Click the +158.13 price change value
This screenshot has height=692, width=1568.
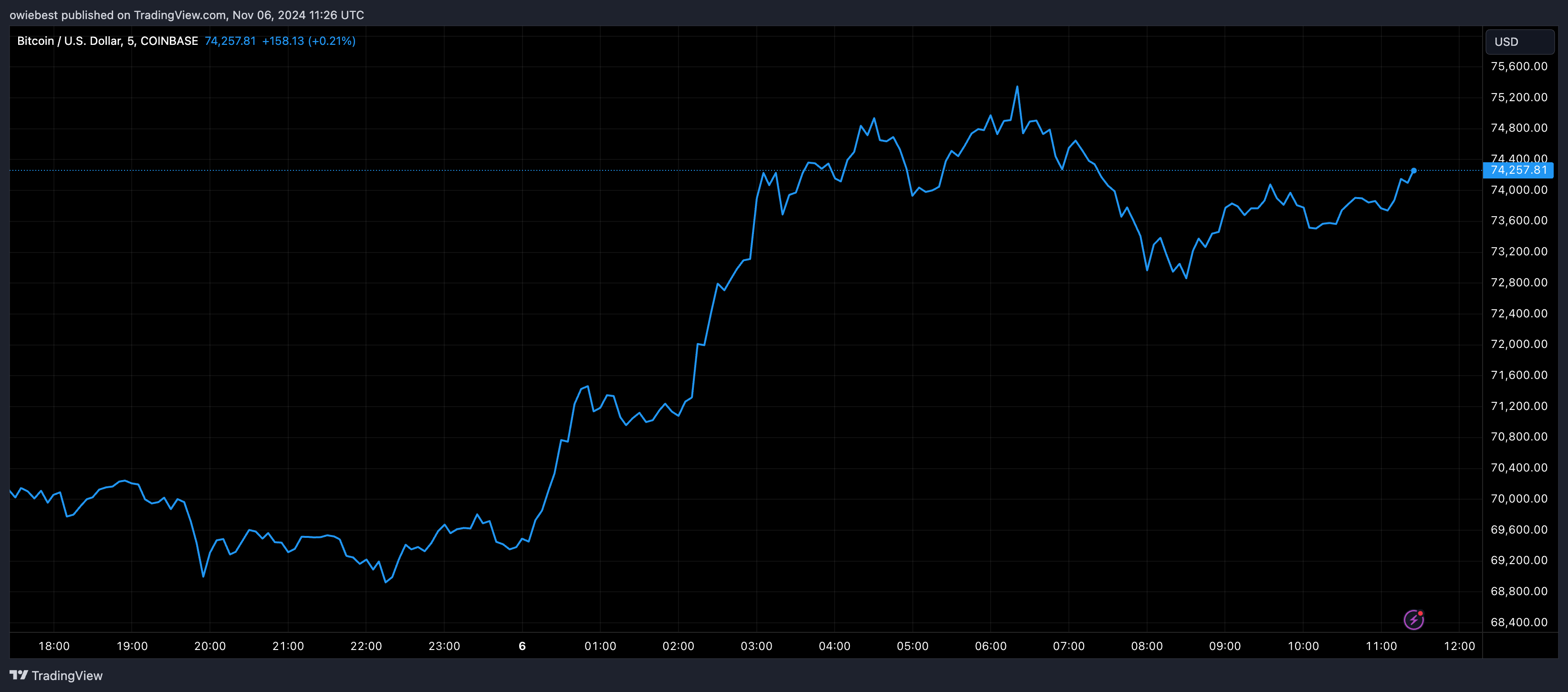(x=283, y=41)
